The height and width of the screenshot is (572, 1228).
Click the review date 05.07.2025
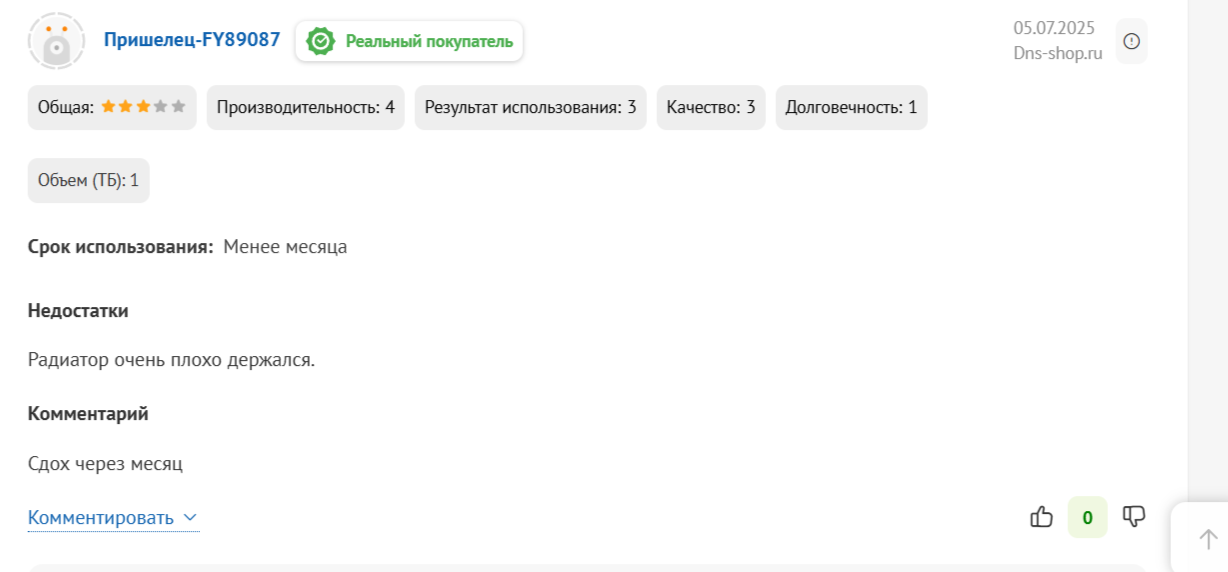point(1054,28)
